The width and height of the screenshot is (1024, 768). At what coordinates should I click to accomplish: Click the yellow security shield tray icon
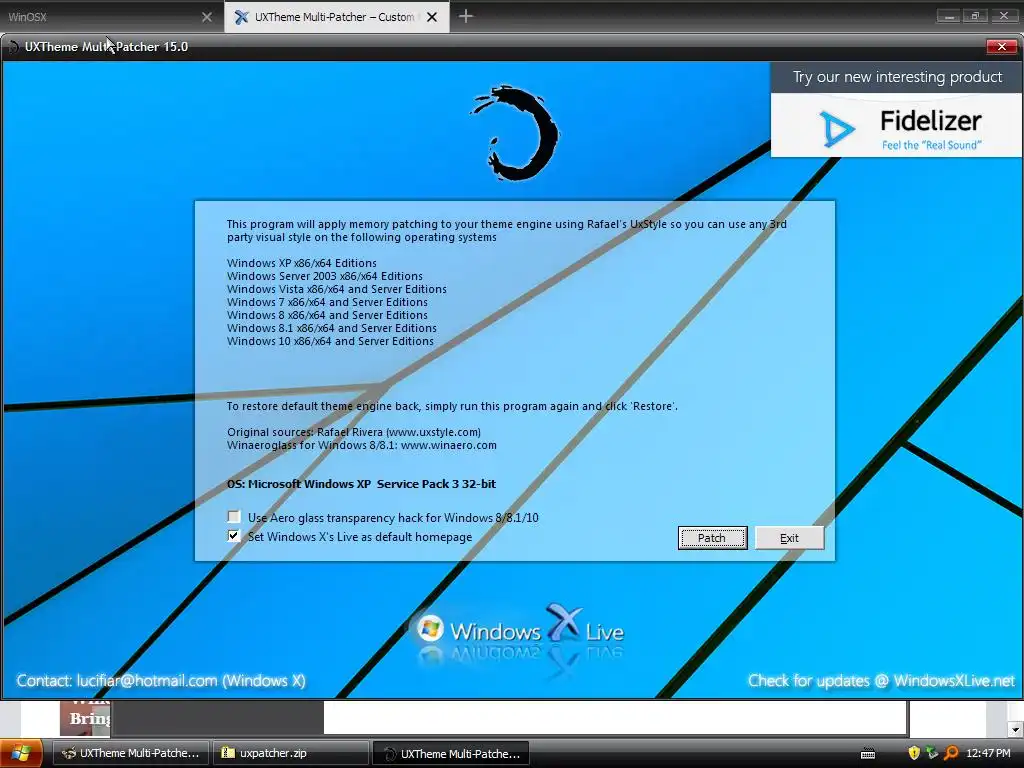(914, 753)
